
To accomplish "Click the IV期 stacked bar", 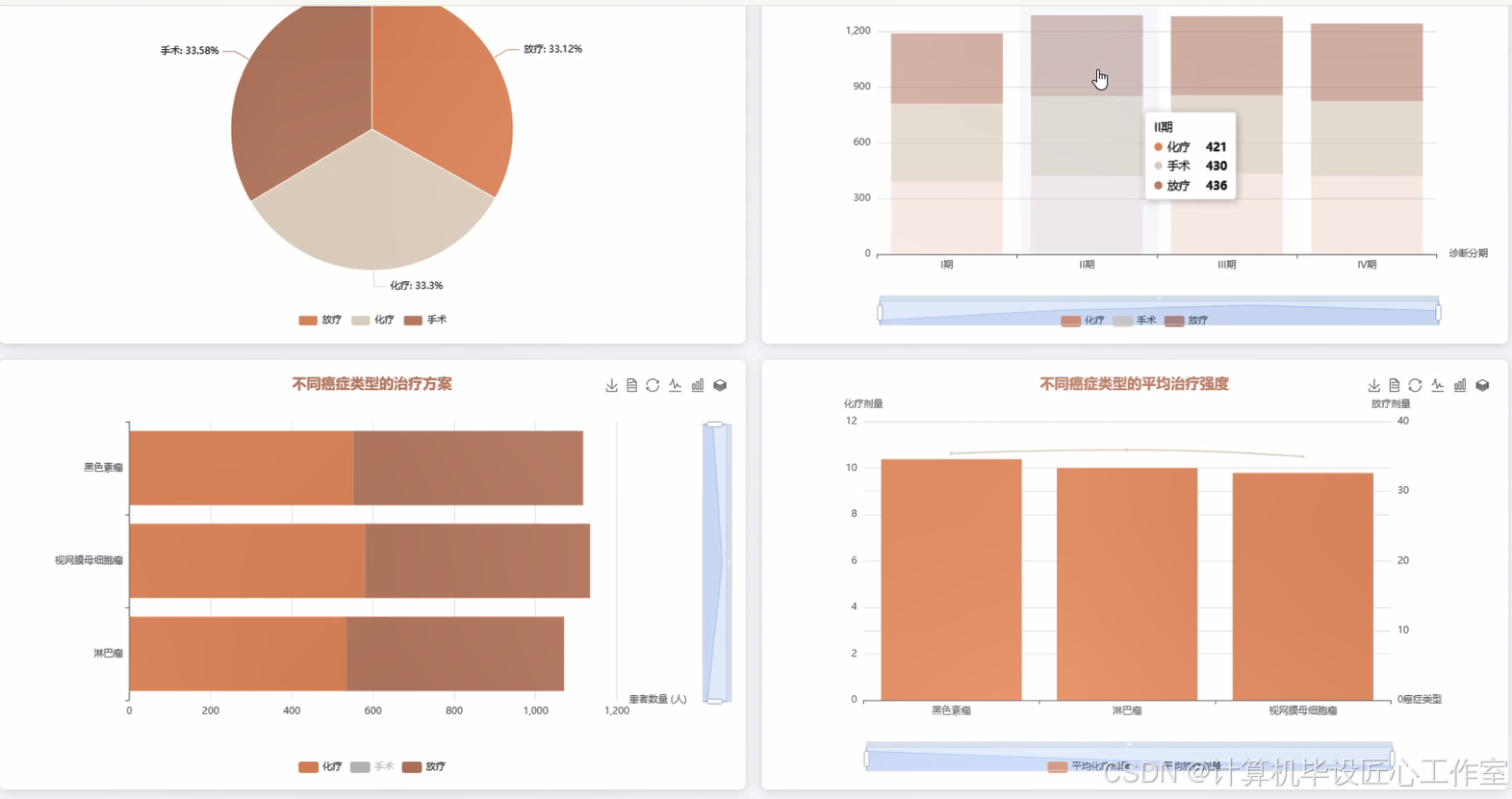I will [x=1367, y=140].
